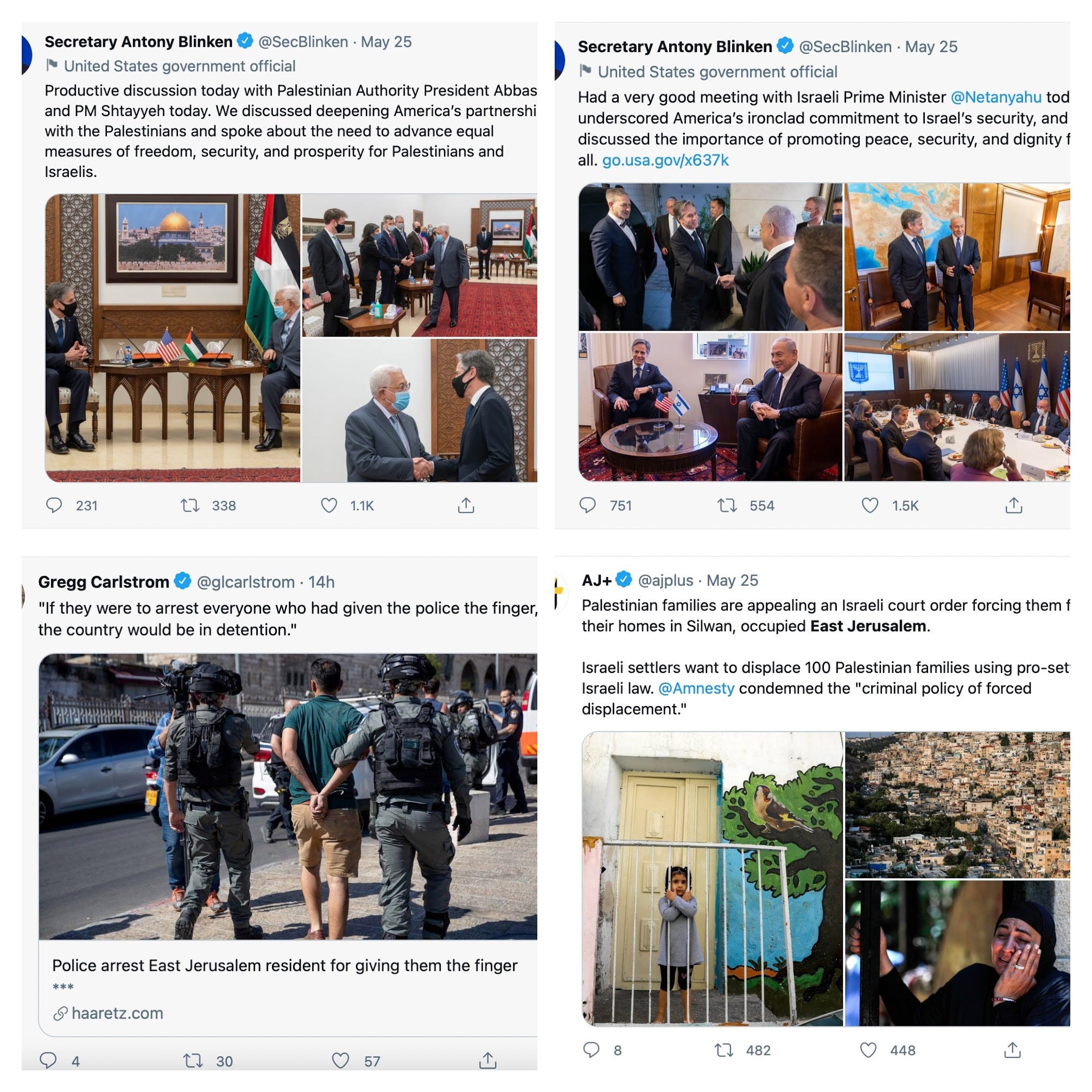This screenshot has height=1092, width=1092.
Task: Like Gregg Carlstrom's tweet
Action: coord(340,1061)
